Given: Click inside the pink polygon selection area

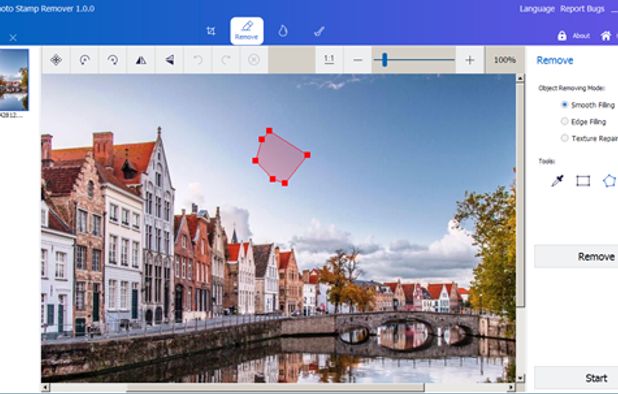Looking at the screenshot, I should tap(280, 157).
